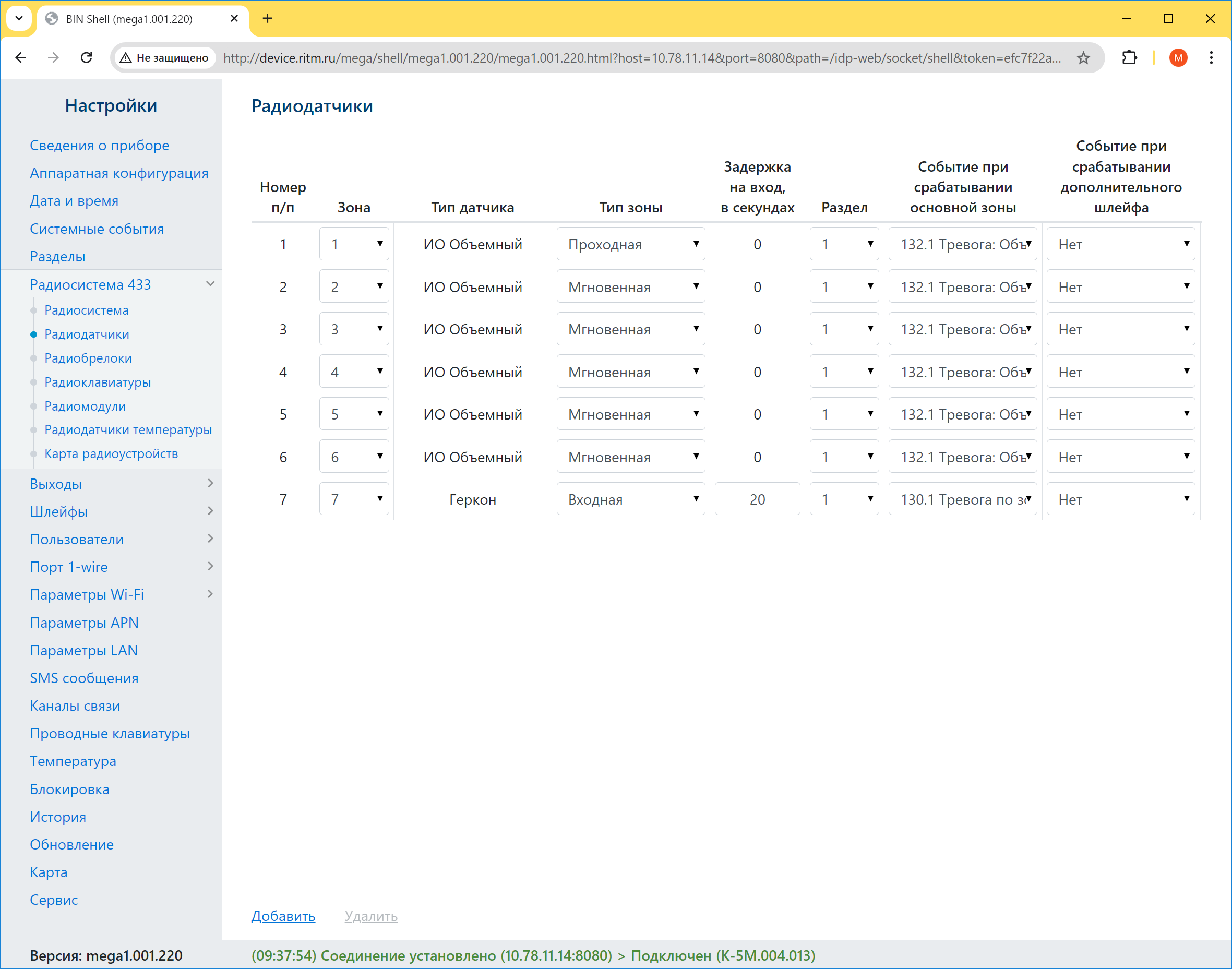Open zone type dropdown for sensor 1
Image resolution: width=1232 pixels, height=969 pixels.
[631, 244]
